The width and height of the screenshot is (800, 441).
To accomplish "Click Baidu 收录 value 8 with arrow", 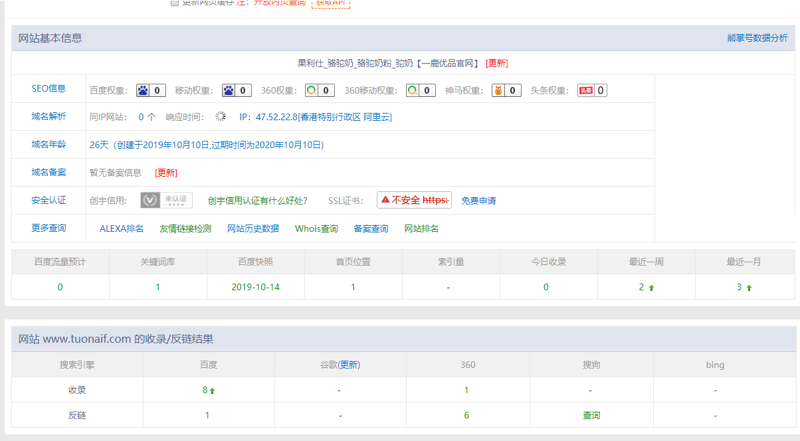I will click(208, 390).
